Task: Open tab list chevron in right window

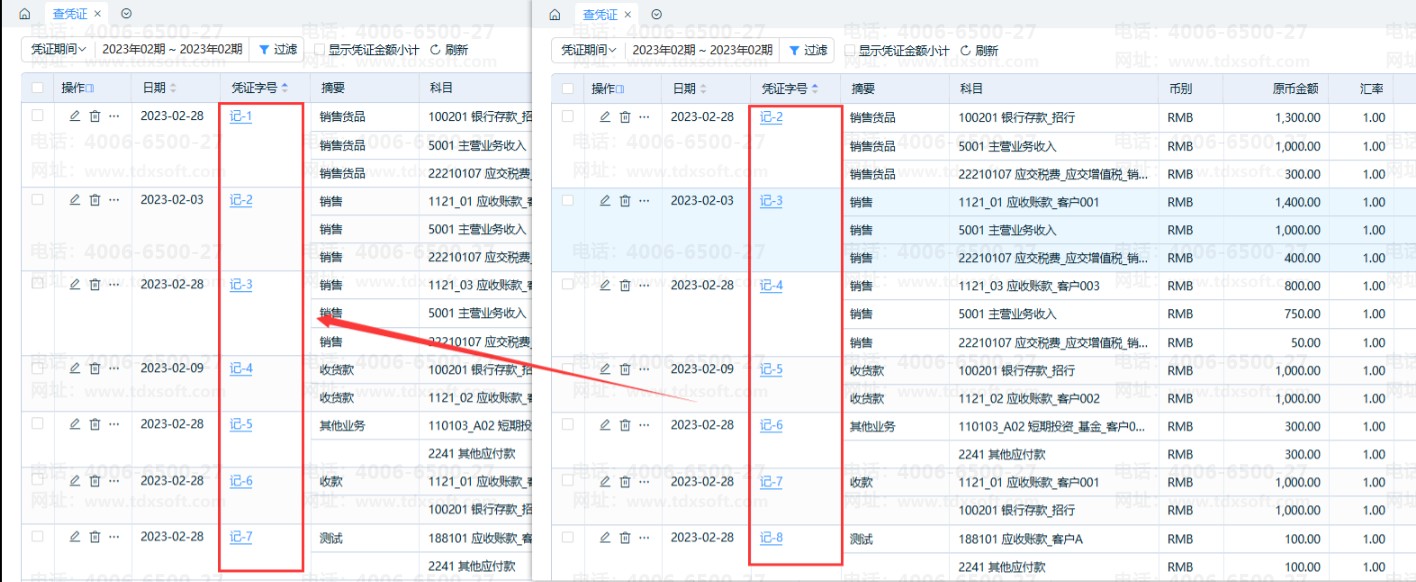Action: [656, 14]
